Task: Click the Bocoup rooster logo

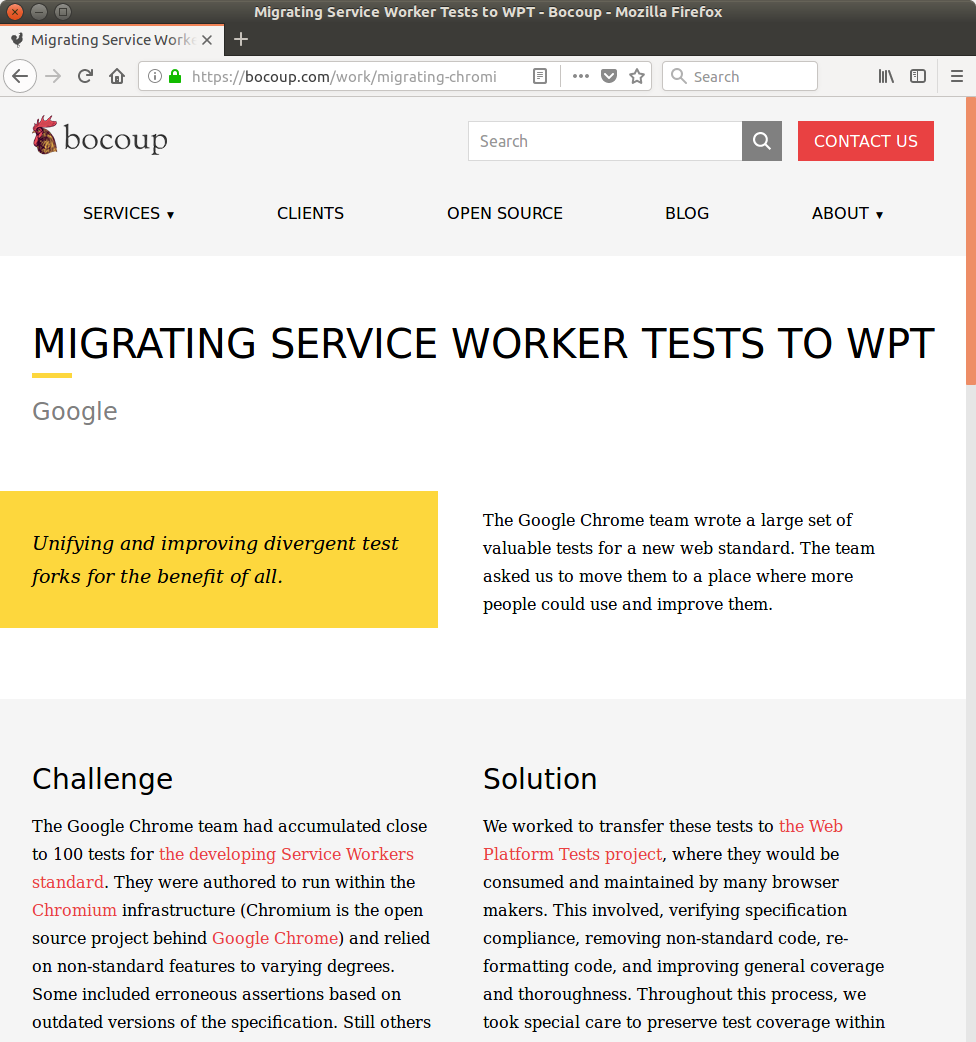Action: point(100,136)
